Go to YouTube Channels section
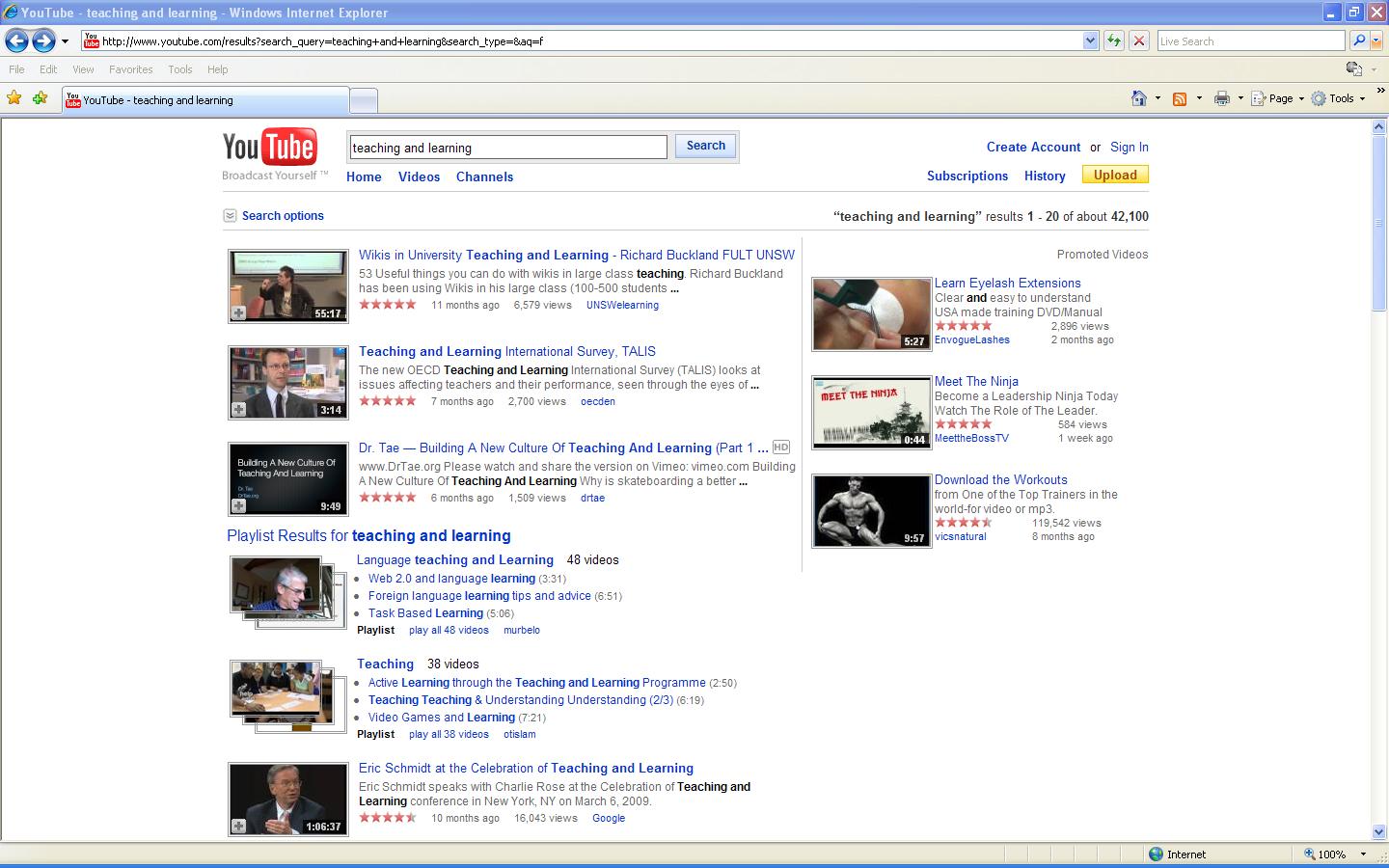 coord(484,176)
